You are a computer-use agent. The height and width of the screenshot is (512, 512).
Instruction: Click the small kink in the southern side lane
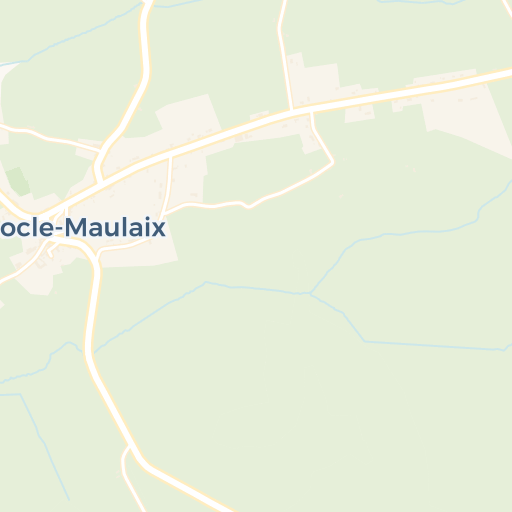[x=248, y=206]
